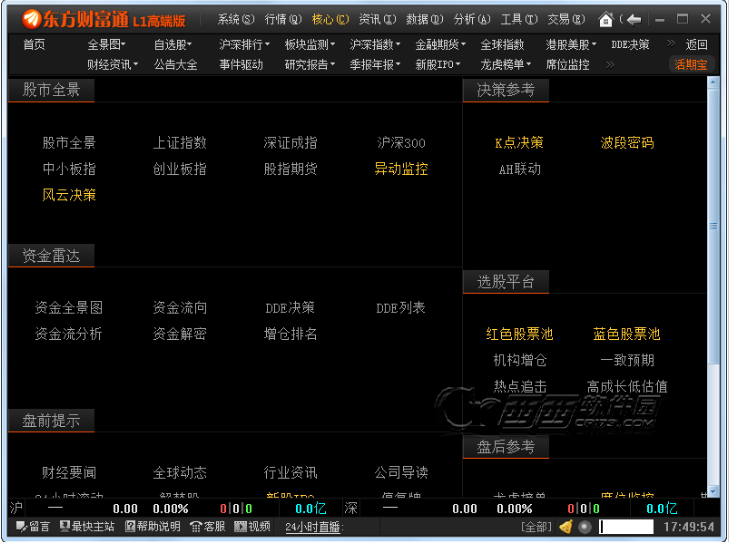
Task: Click the 返回 button
Action: (696, 45)
